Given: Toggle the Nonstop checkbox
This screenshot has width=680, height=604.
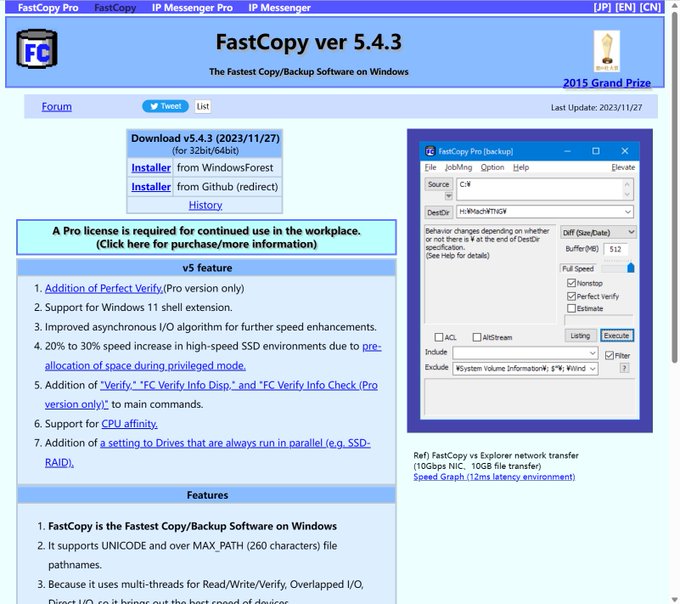Looking at the screenshot, I should (x=570, y=283).
